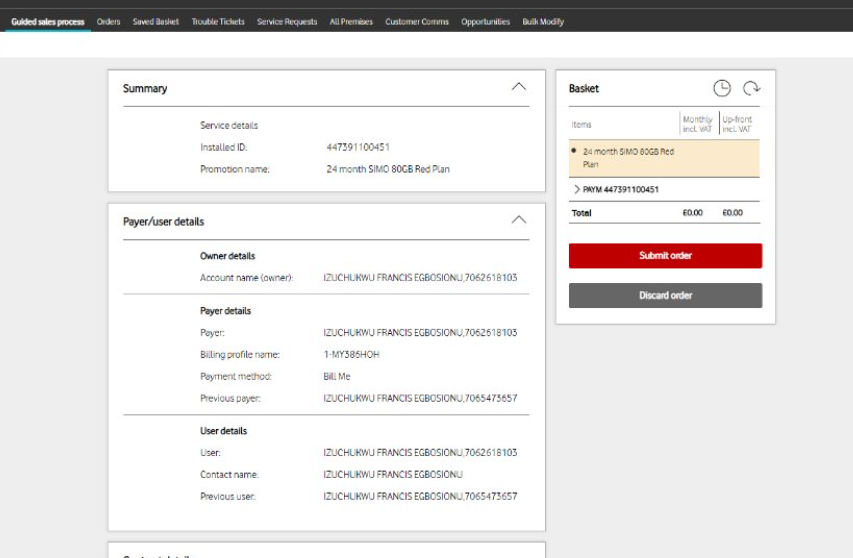Select the 24 month SIMO basket item
This screenshot has height=558, width=853.
coord(628,157)
